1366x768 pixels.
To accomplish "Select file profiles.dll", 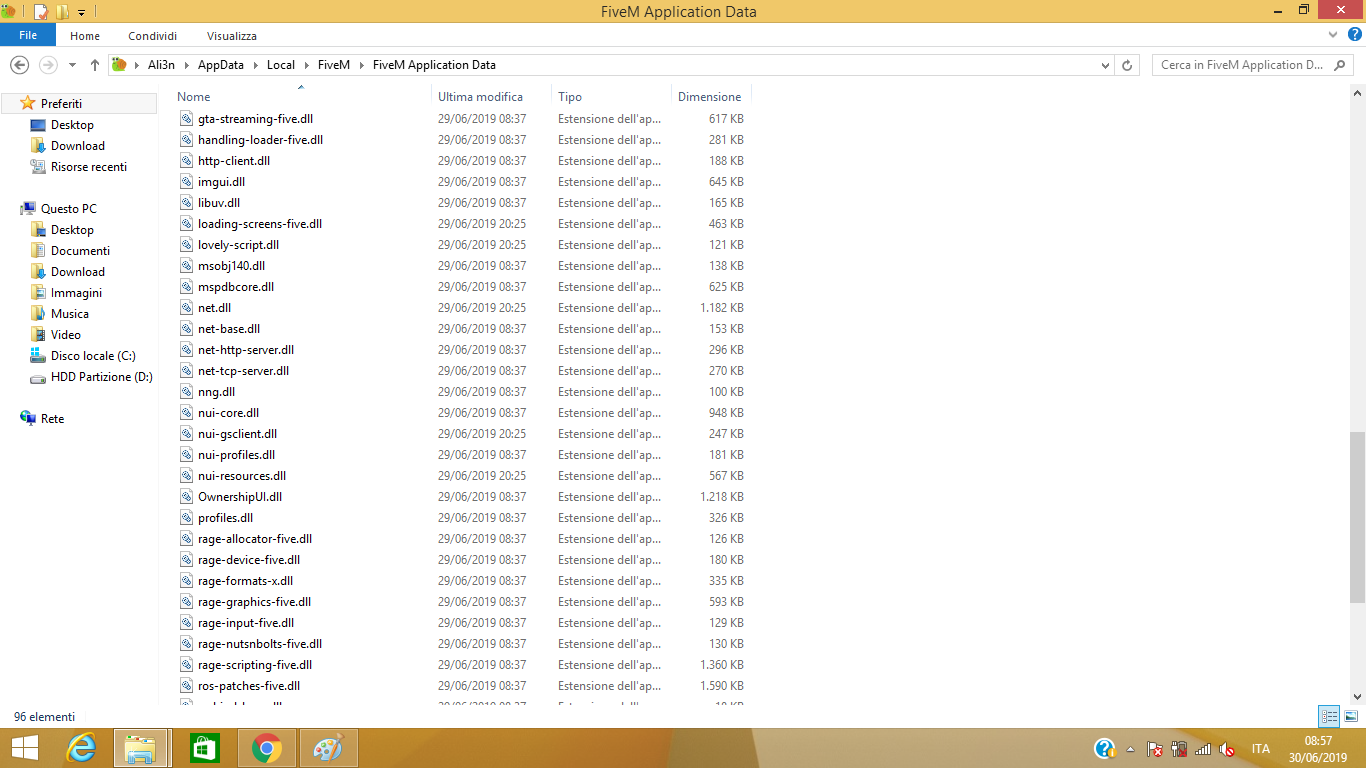I will tap(225, 518).
